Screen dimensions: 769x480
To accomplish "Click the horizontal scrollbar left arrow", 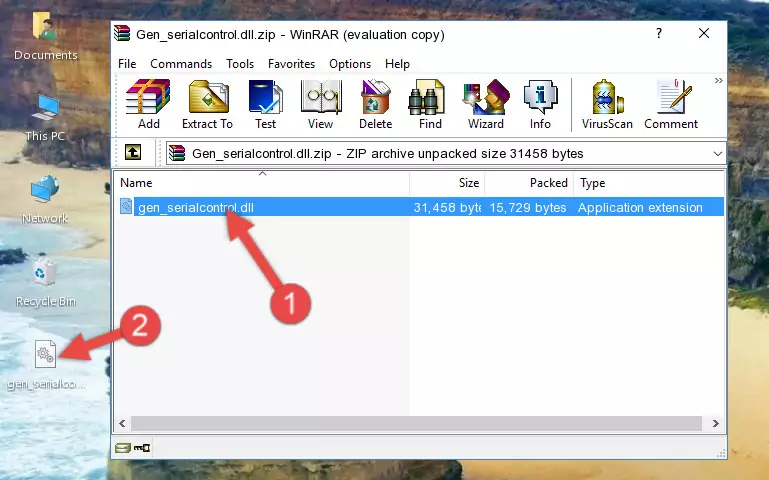I will (123, 423).
